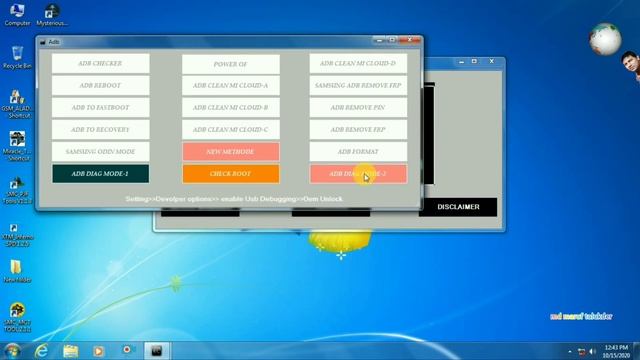Click the ADB REMOVE FRP button
This screenshot has height=360, width=640.
coord(358,129)
